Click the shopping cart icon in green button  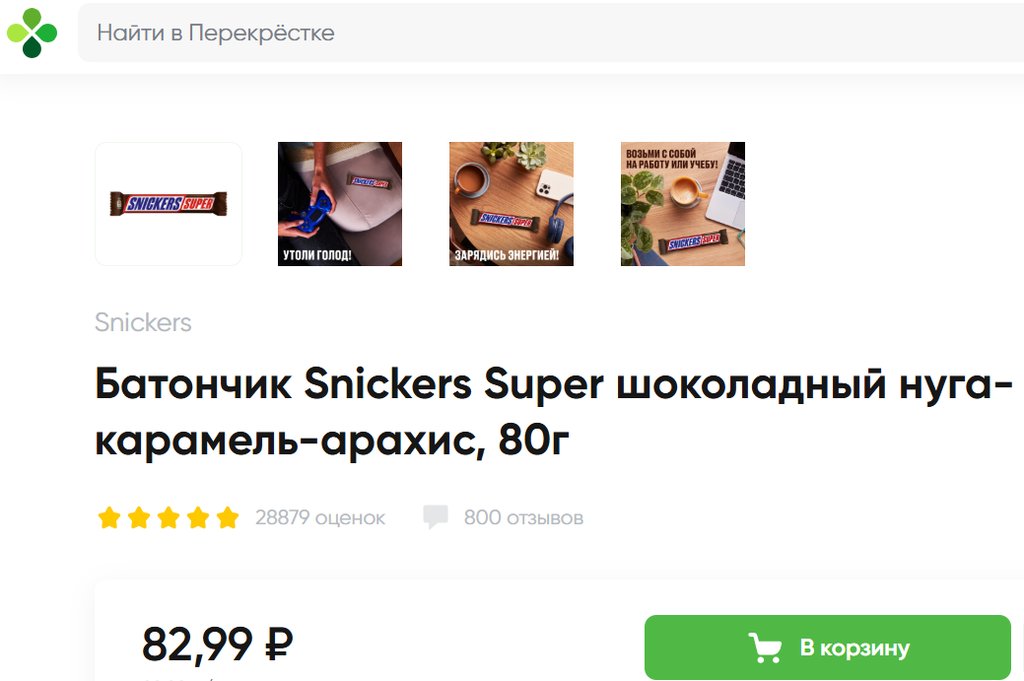tap(765, 648)
